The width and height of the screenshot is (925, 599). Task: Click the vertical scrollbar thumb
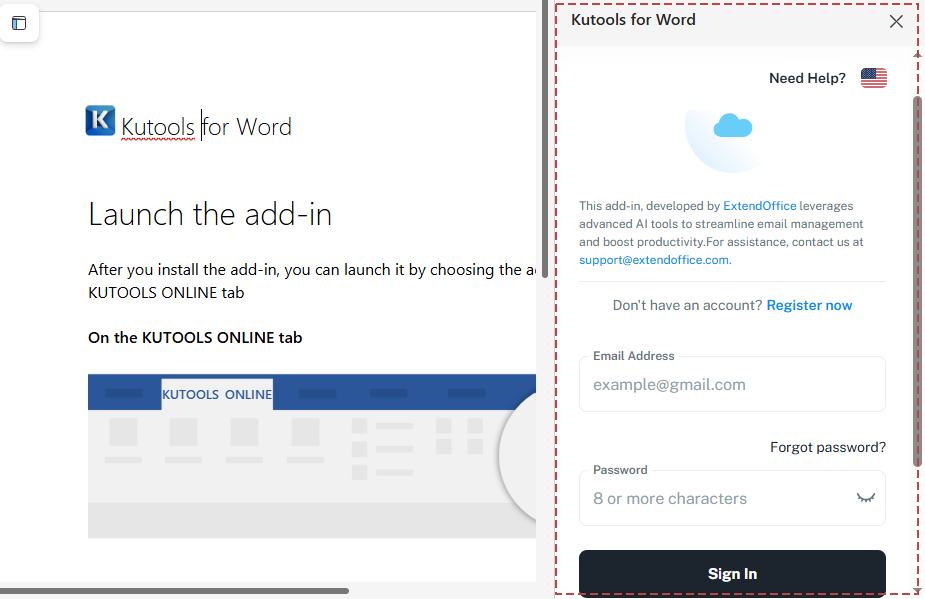point(916,280)
